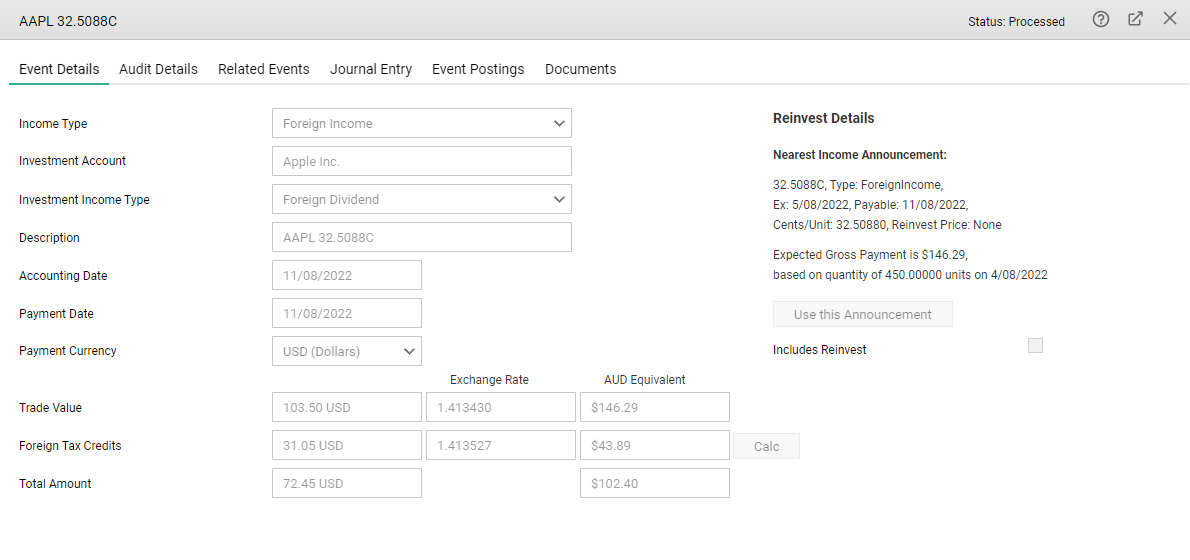Click the Cents/Unit: 32.50880 line

tap(887, 225)
